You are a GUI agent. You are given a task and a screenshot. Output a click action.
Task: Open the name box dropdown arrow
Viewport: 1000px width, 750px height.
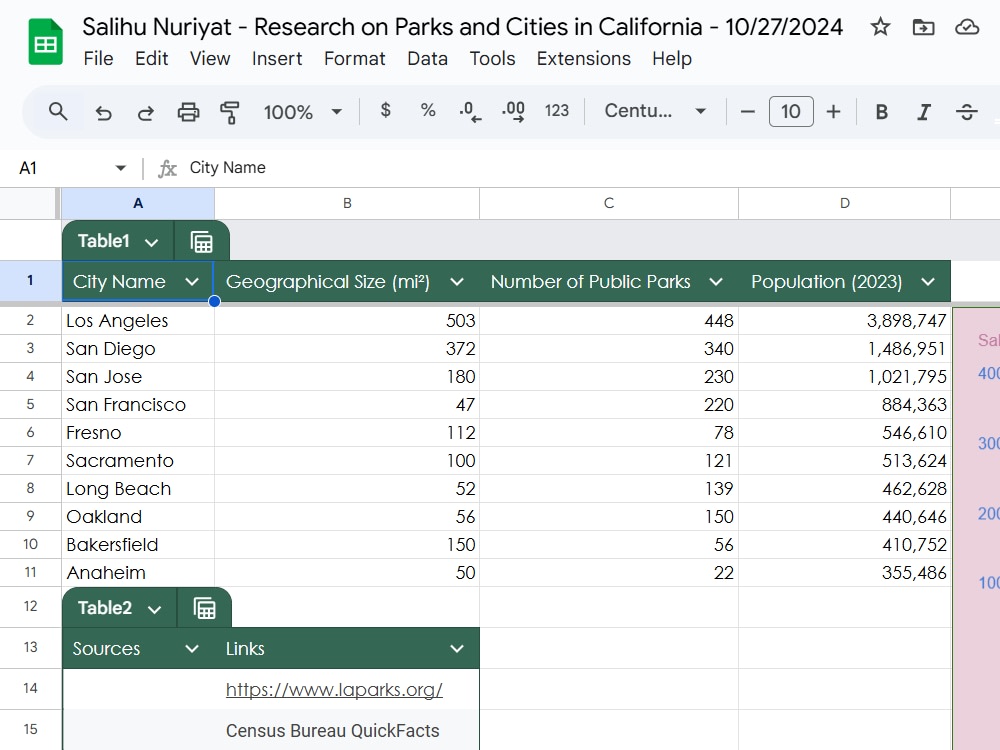click(x=121, y=168)
